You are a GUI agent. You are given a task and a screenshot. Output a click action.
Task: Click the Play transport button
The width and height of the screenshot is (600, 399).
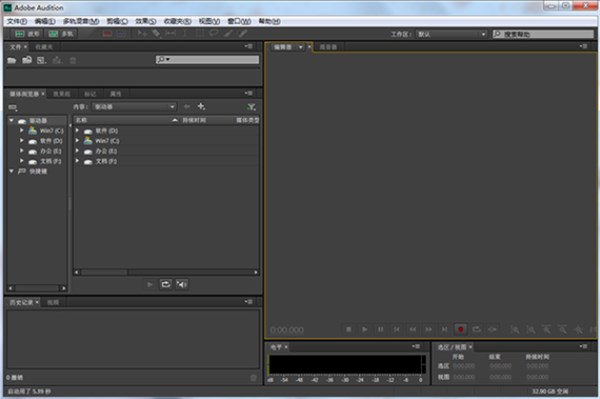[x=365, y=329]
